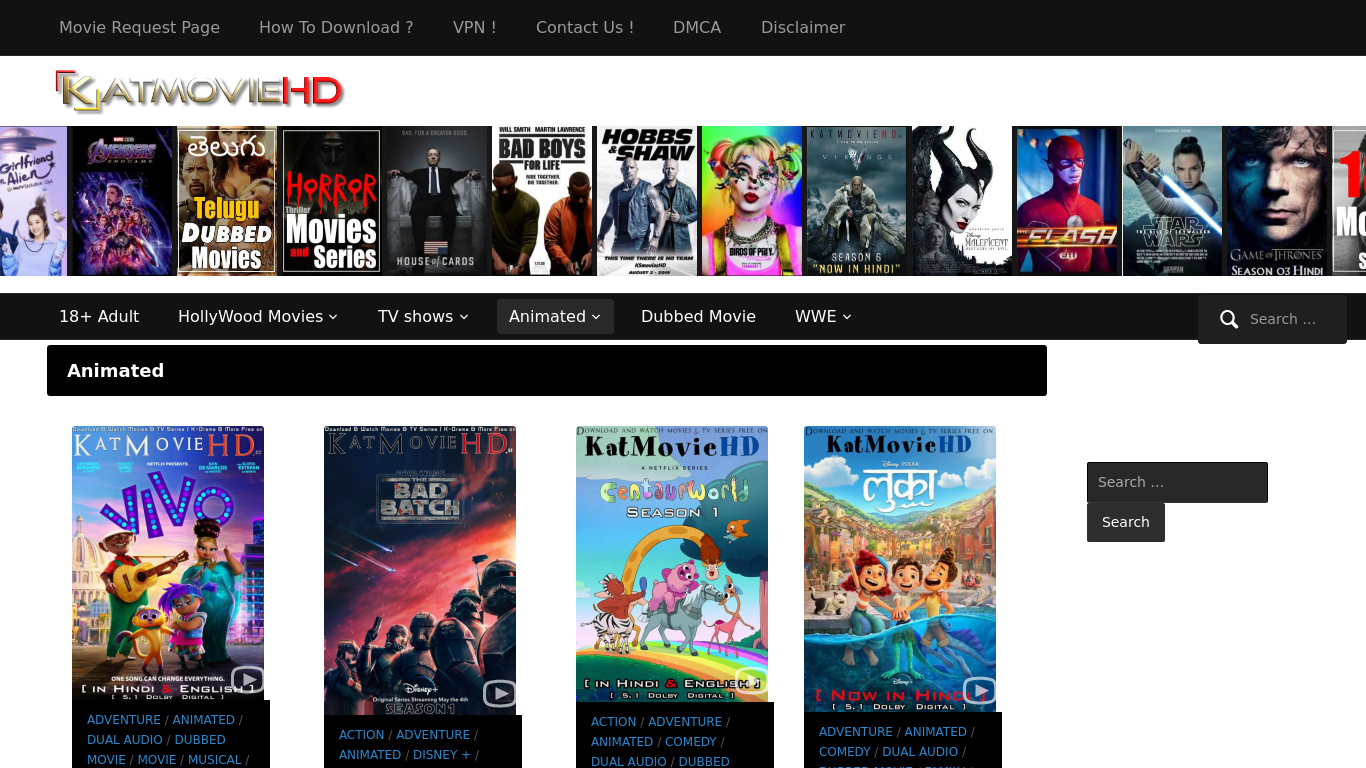
Task: Click the play icon on the Luca poster
Action: pyautogui.click(x=979, y=691)
